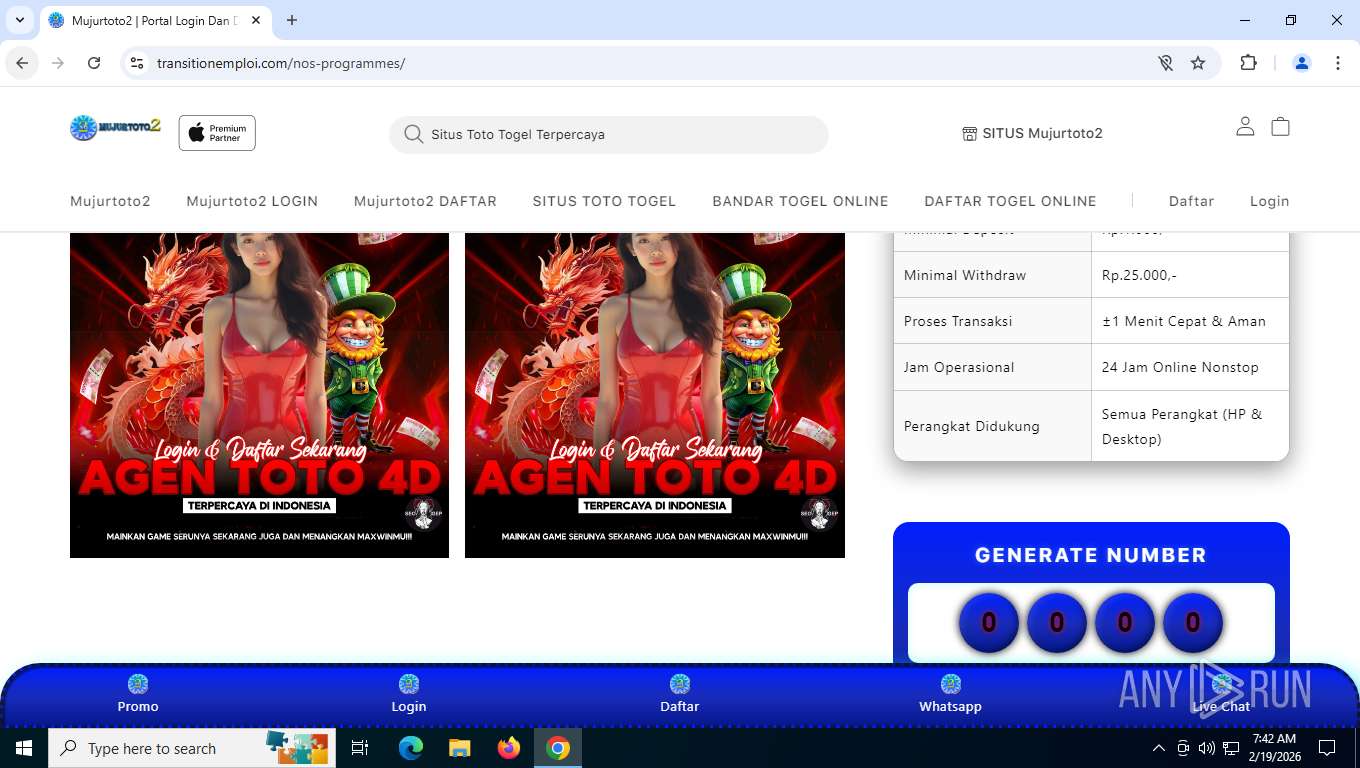Open the Chrome three-dot menu
Viewport: 1360px width, 768px height.
point(1338,63)
